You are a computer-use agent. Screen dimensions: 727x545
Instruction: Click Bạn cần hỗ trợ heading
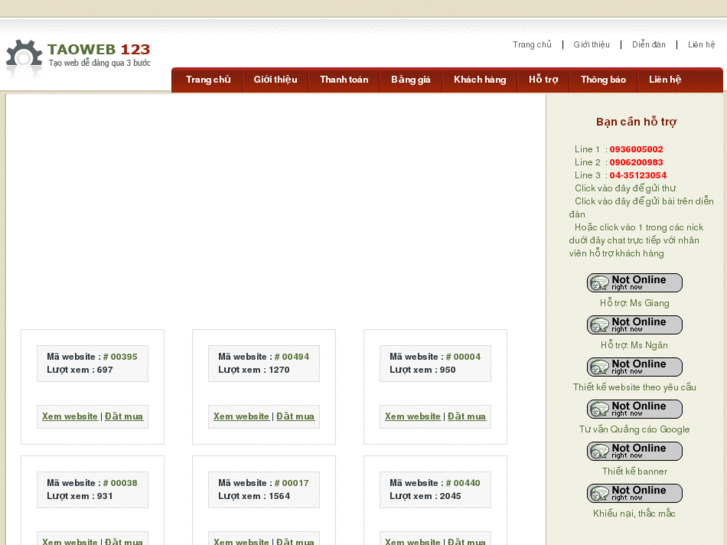[636, 122]
